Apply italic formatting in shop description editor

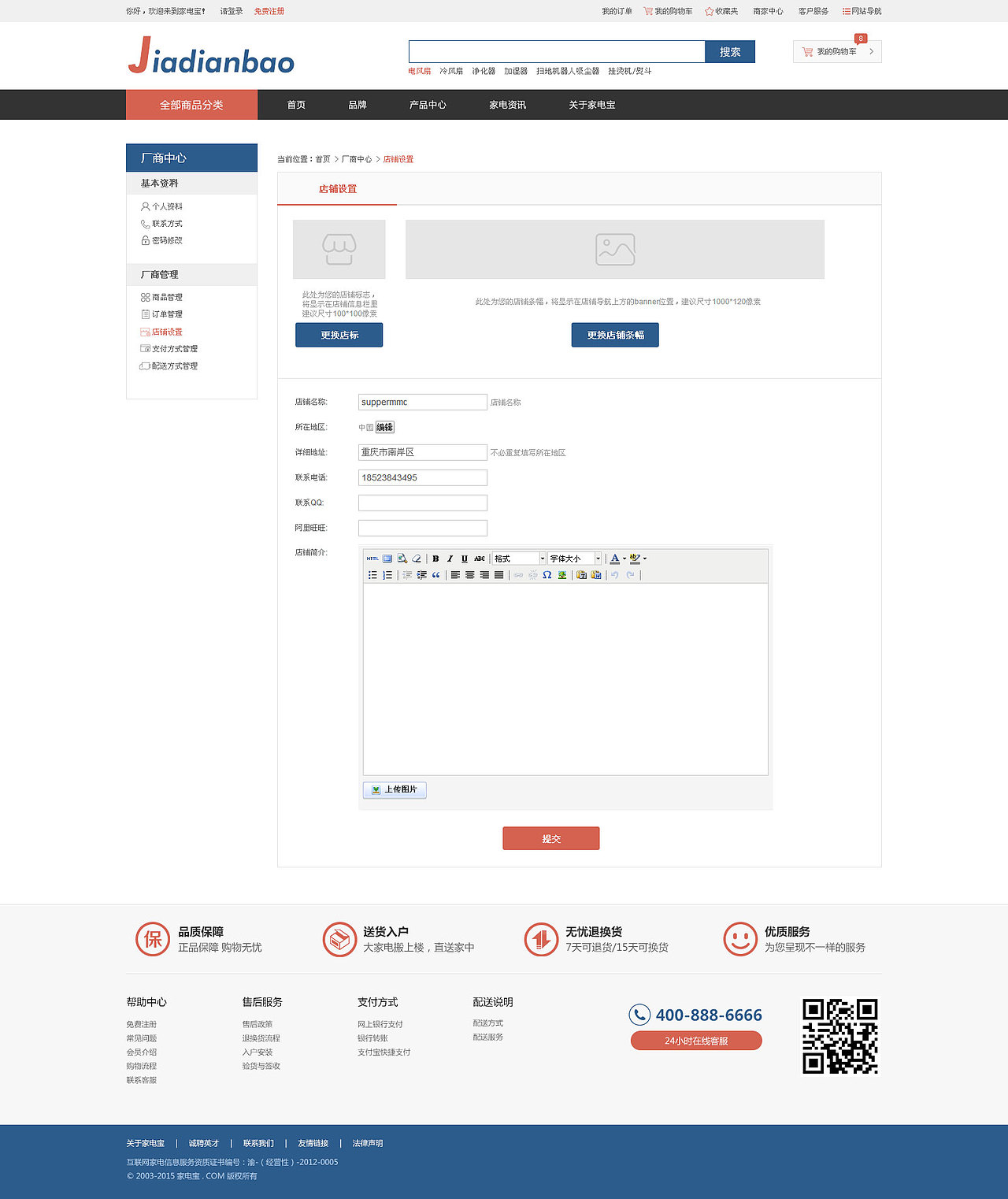[449, 558]
